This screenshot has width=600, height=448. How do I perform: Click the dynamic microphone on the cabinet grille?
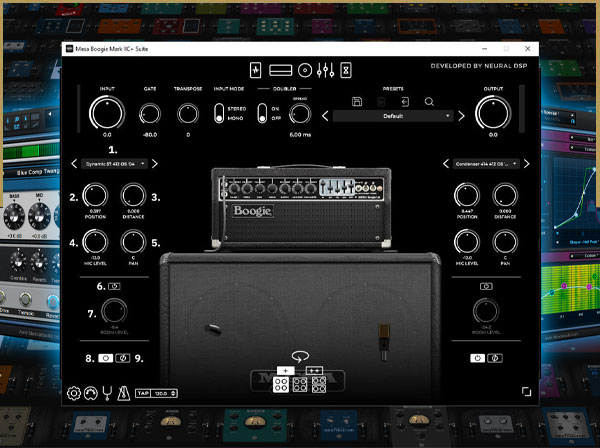pos(213,329)
